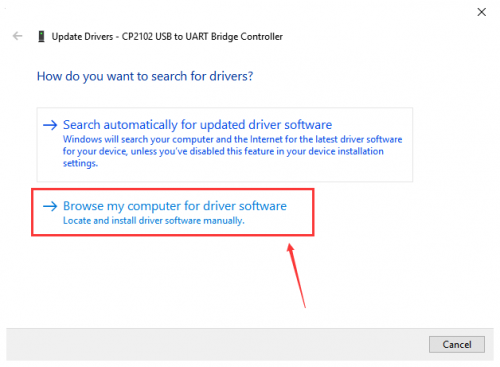Viewport: 500px width, 367px height.
Task: Click the How do you want to search heading
Action: (x=145, y=76)
